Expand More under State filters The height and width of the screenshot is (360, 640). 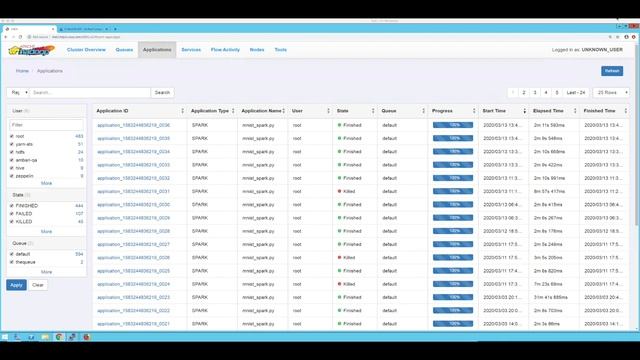(46, 231)
